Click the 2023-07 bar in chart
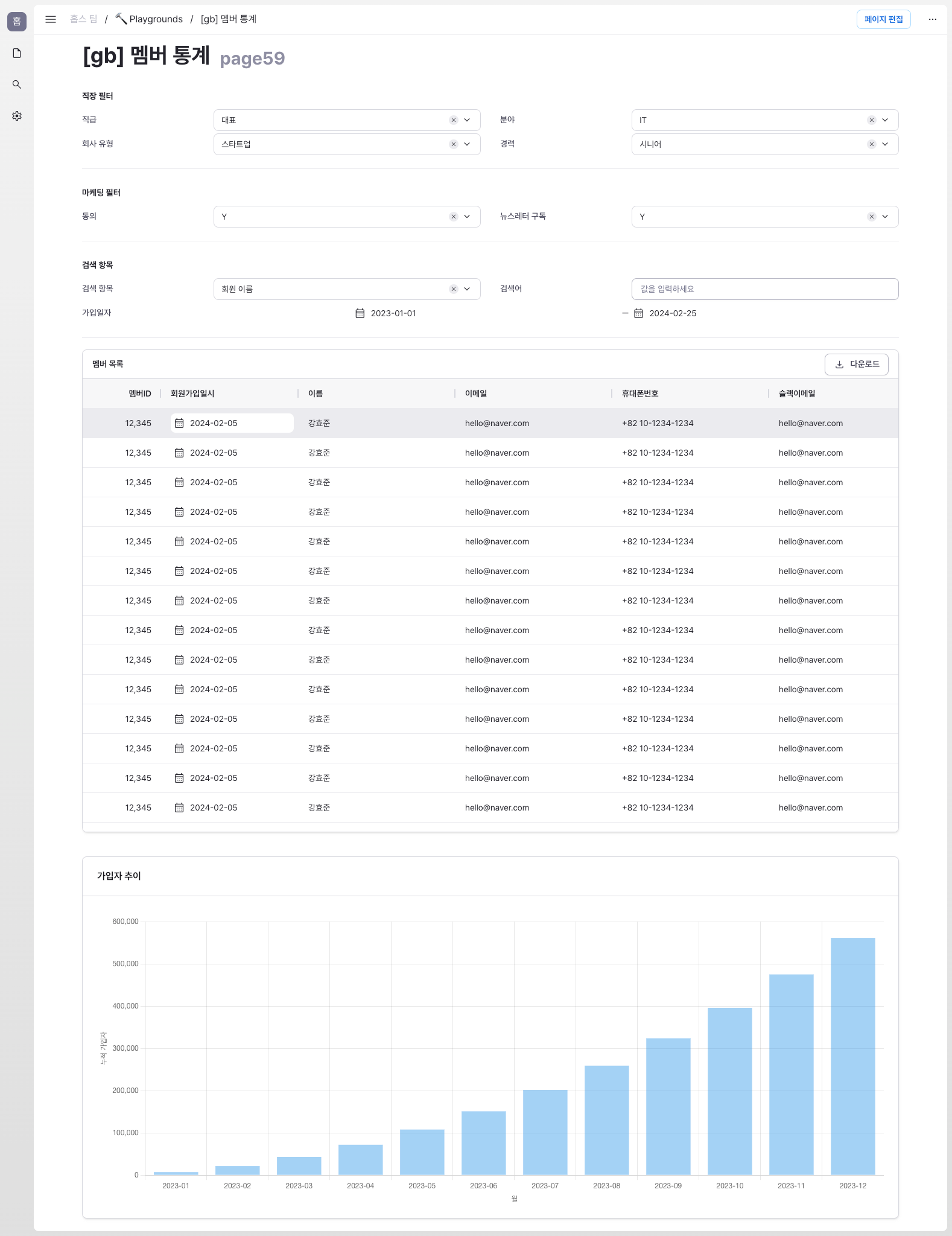Image resolution: width=952 pixels, height=1236 pixels. (545, 1133)
